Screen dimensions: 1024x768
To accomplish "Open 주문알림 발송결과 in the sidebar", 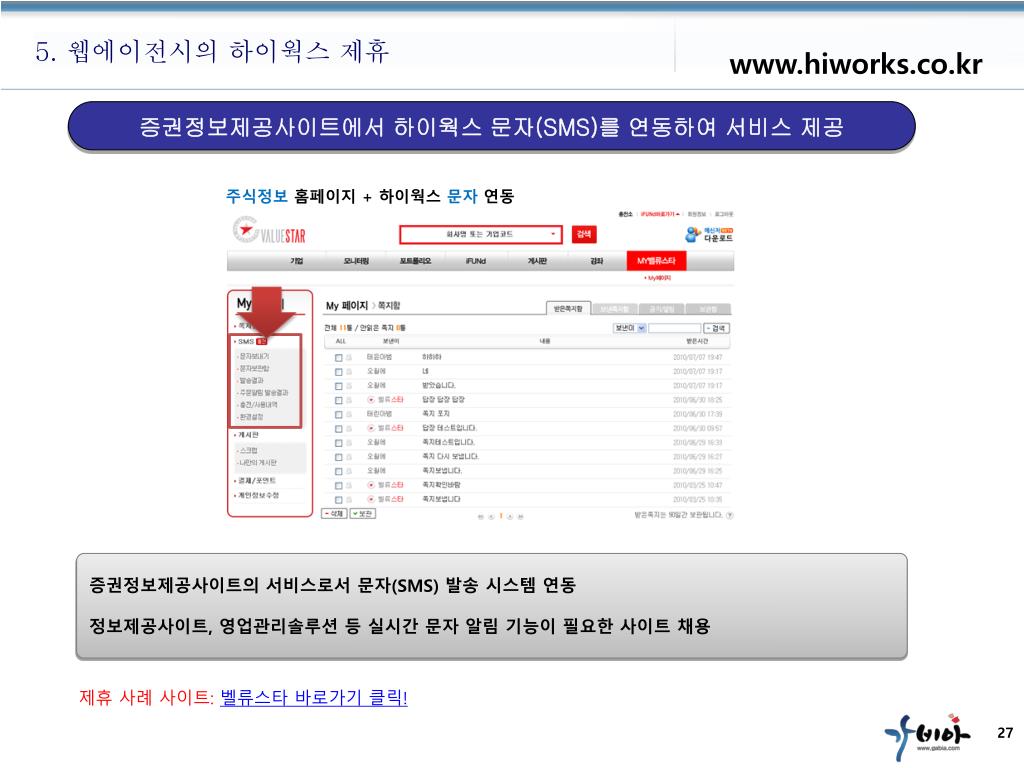I will (263, 392).
